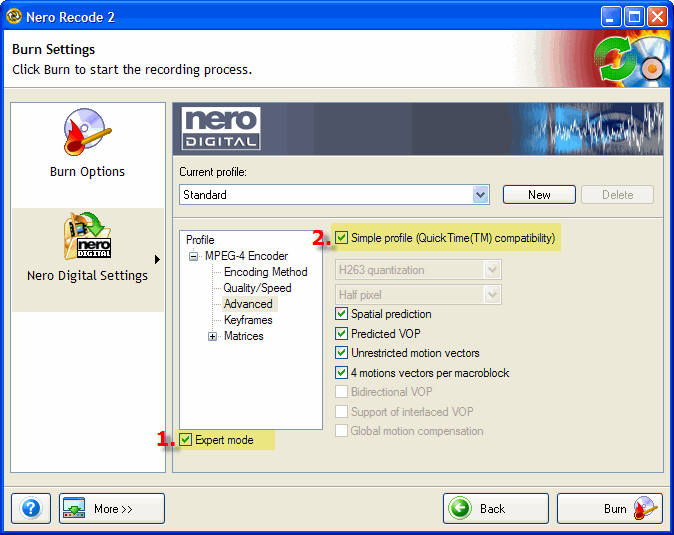674x535 pixels.
Task: Click the Nero Recode title bar icon
Action: point(14,16)
